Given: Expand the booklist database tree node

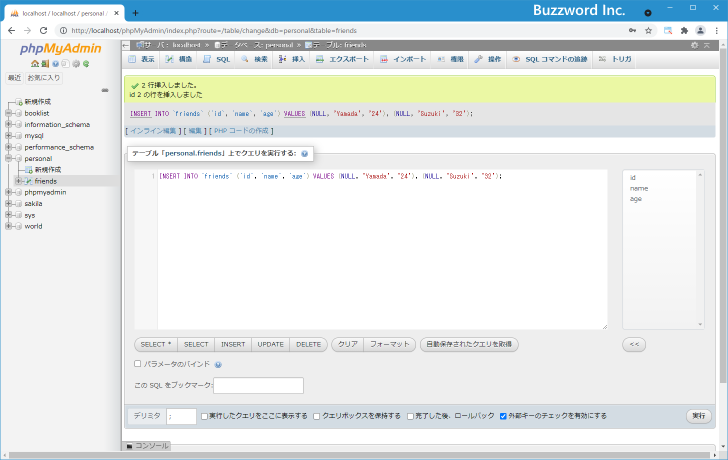Looking at the screenshot, I should tap(9, 113).
